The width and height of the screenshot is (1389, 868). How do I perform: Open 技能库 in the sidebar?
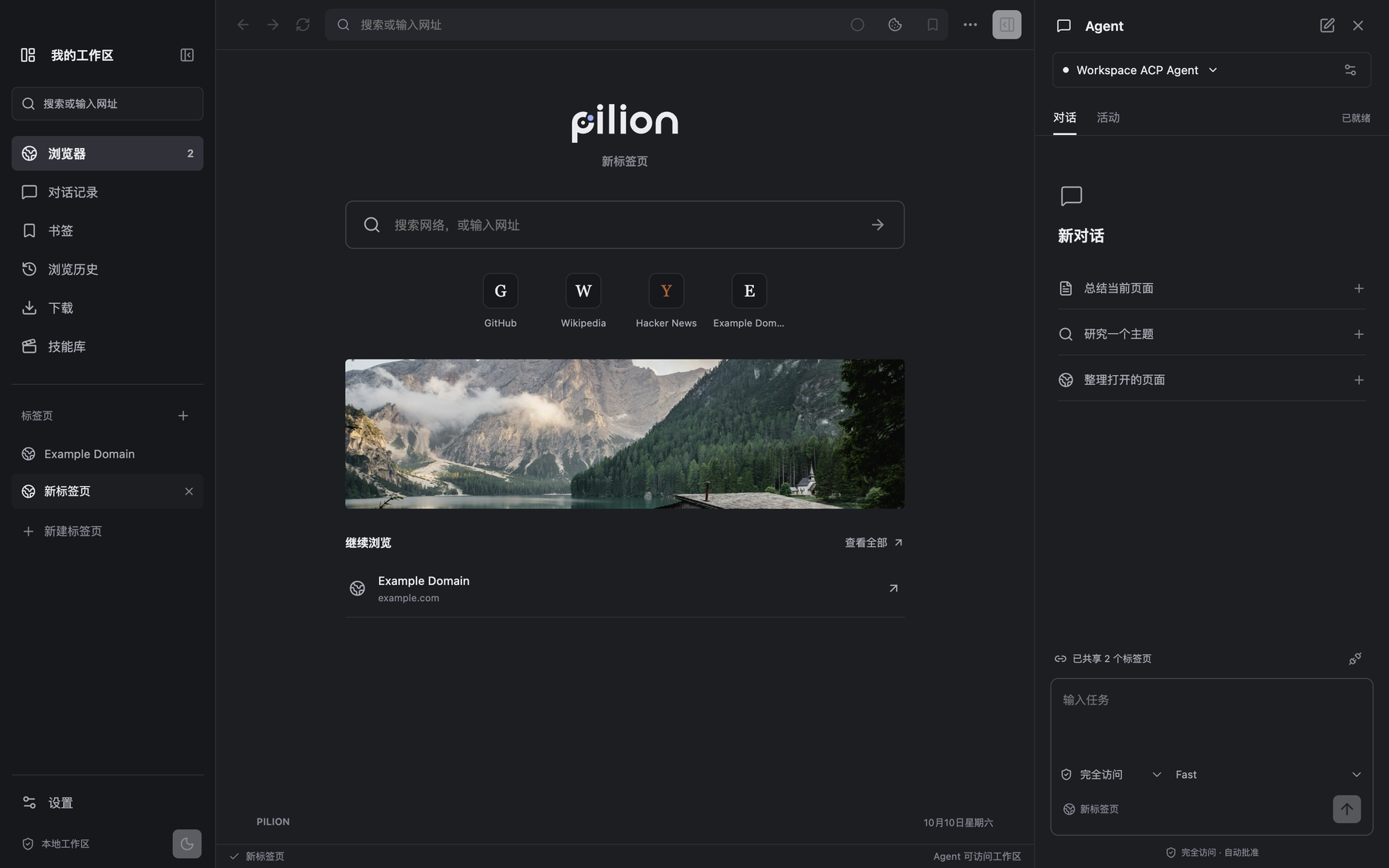click(107, 346)
